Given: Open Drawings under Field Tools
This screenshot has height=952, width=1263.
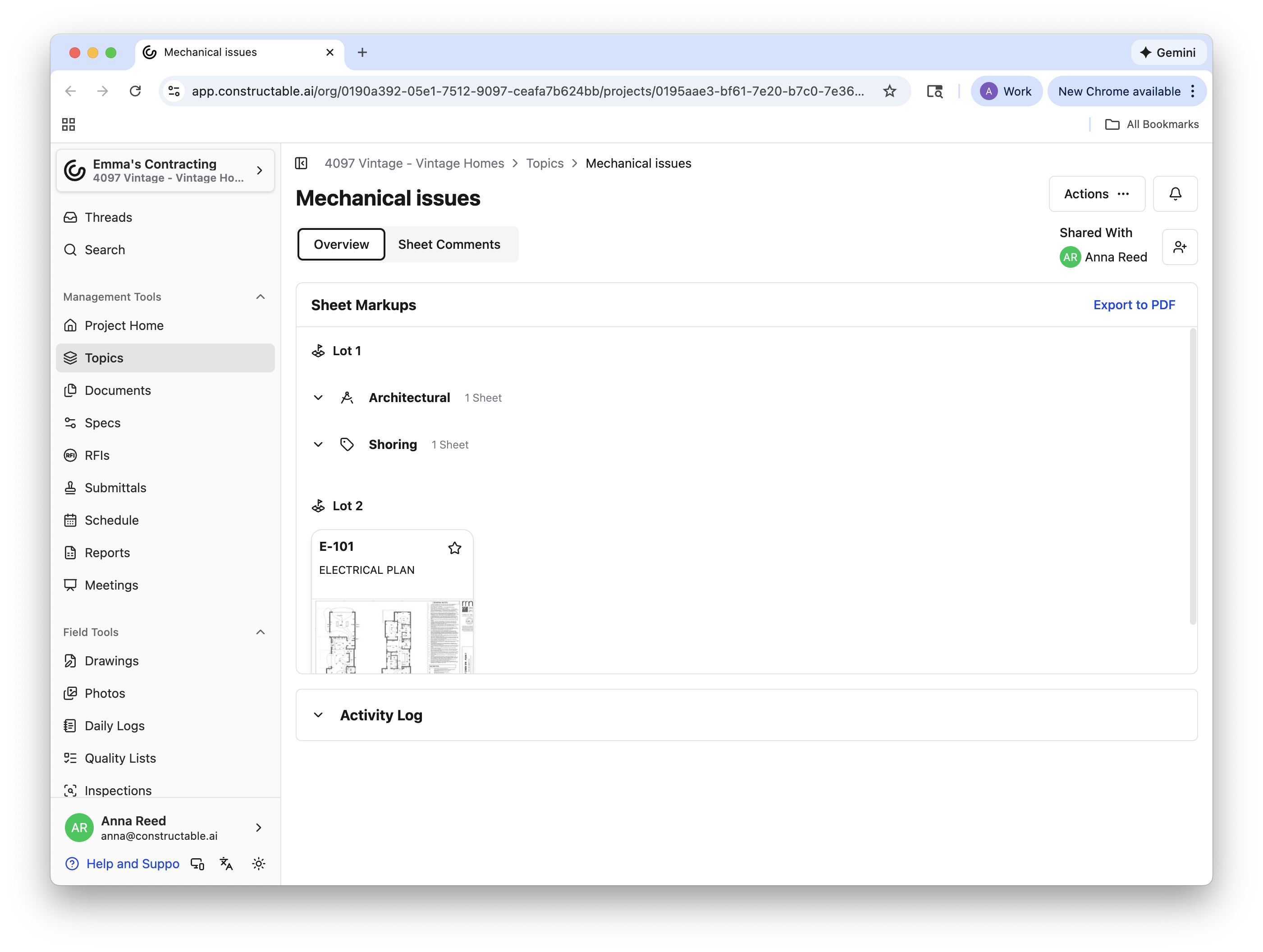Looking at the screenshot, I should [165, 661].
